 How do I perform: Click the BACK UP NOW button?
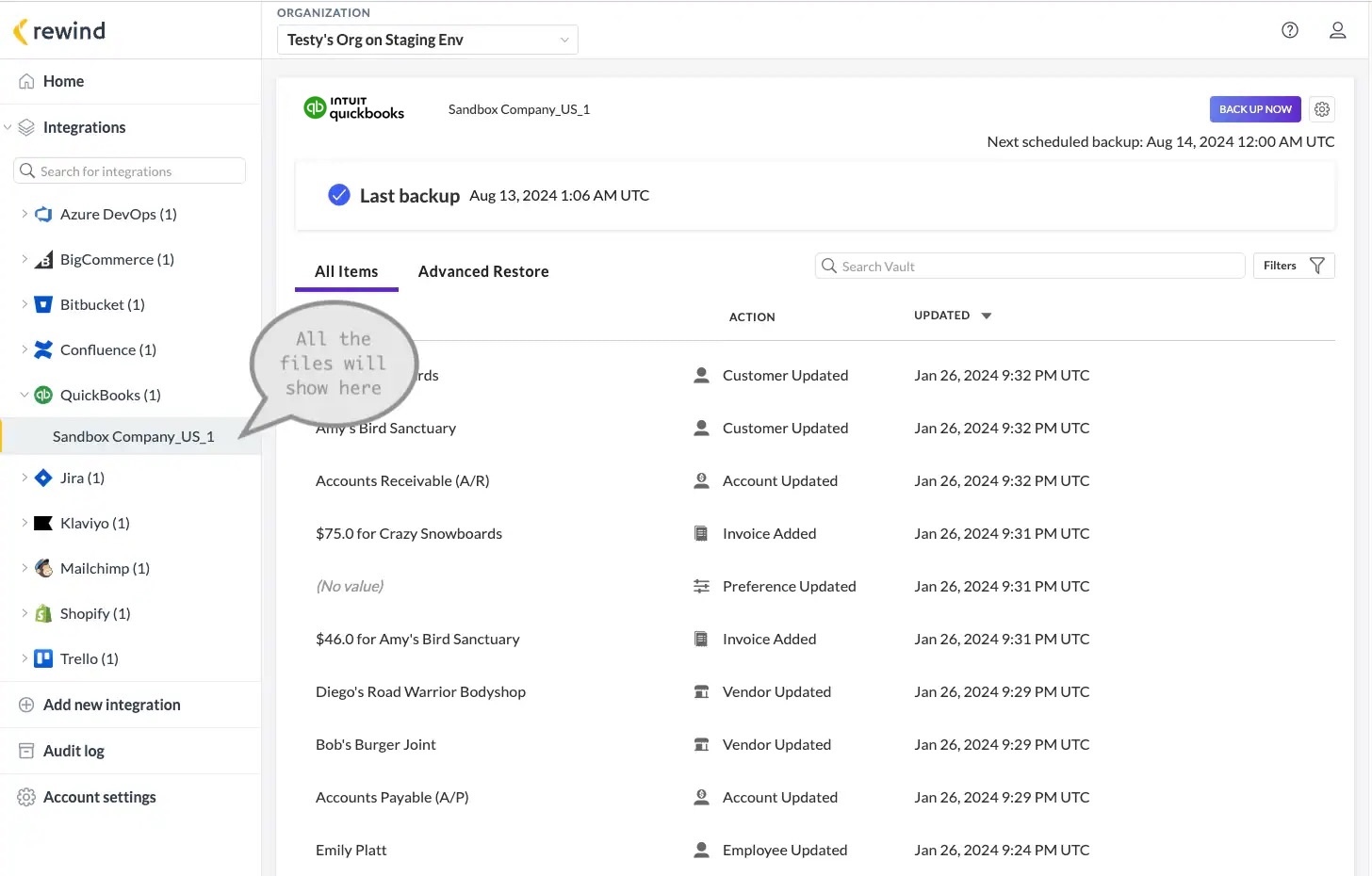[1255, 109]
